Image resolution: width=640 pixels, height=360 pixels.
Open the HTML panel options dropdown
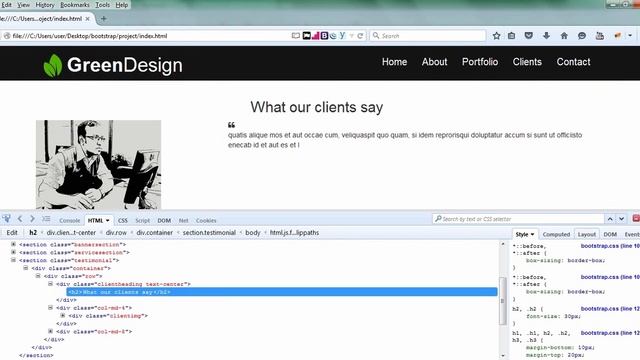(108, 220)
